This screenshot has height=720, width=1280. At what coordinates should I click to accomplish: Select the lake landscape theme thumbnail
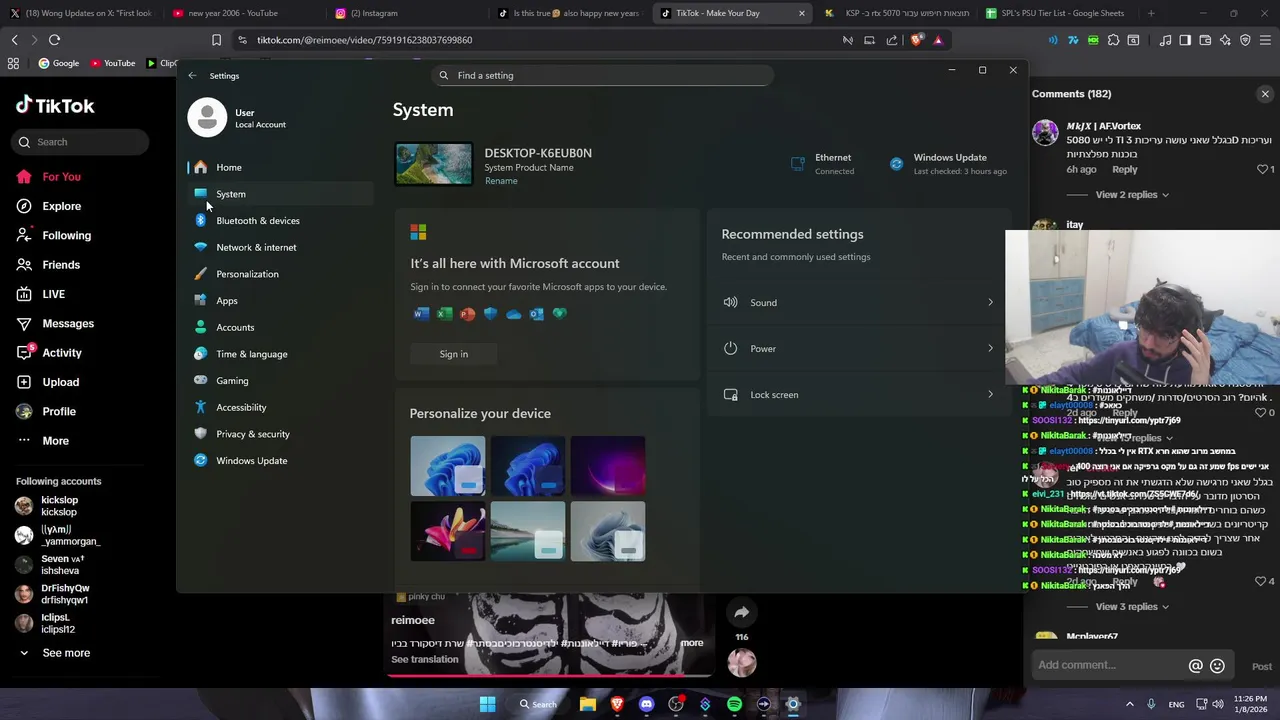point(528,531)
